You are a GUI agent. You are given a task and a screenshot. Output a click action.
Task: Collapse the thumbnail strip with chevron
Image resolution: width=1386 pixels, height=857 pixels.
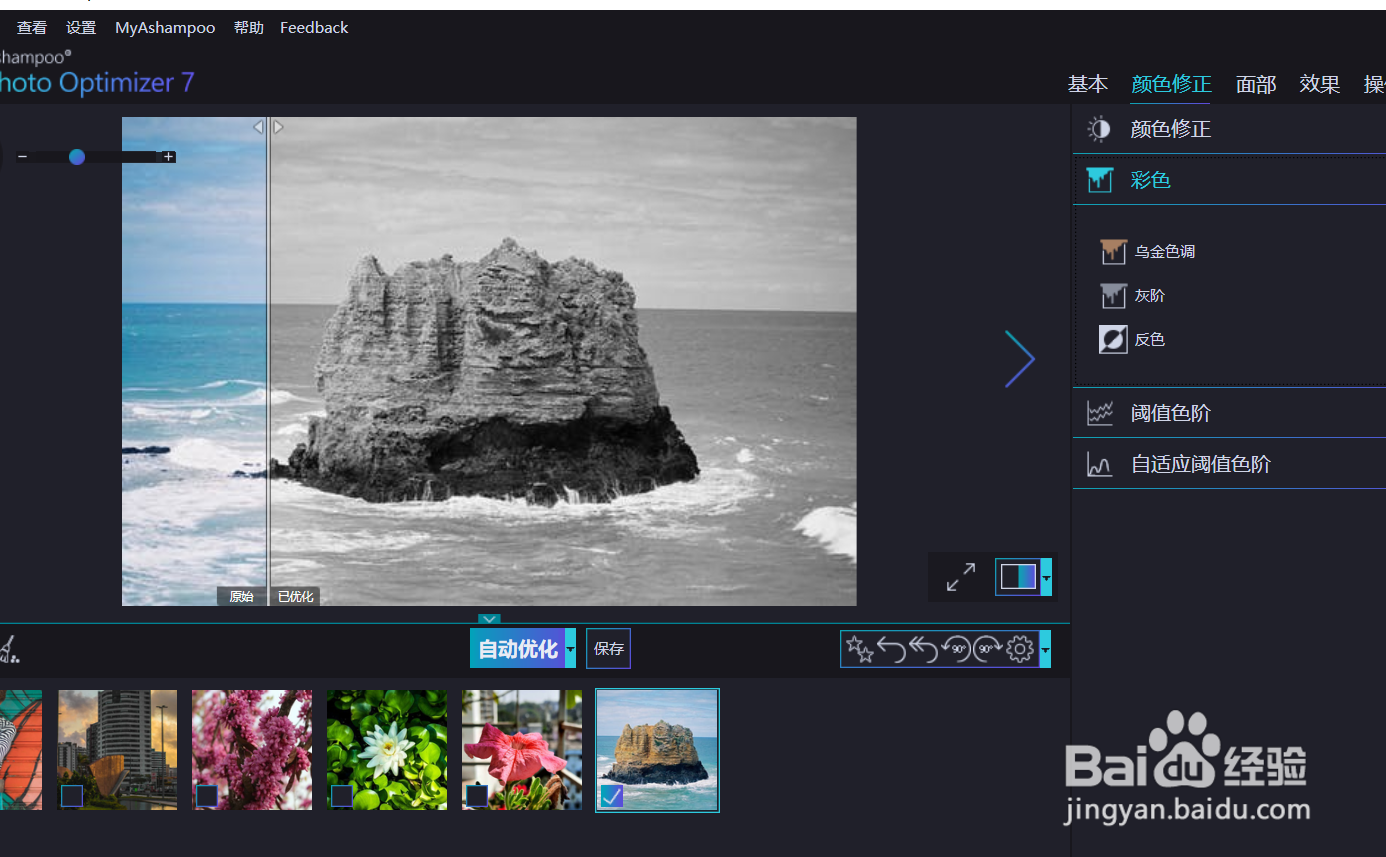pyautogui.click(x=489, y=619)
